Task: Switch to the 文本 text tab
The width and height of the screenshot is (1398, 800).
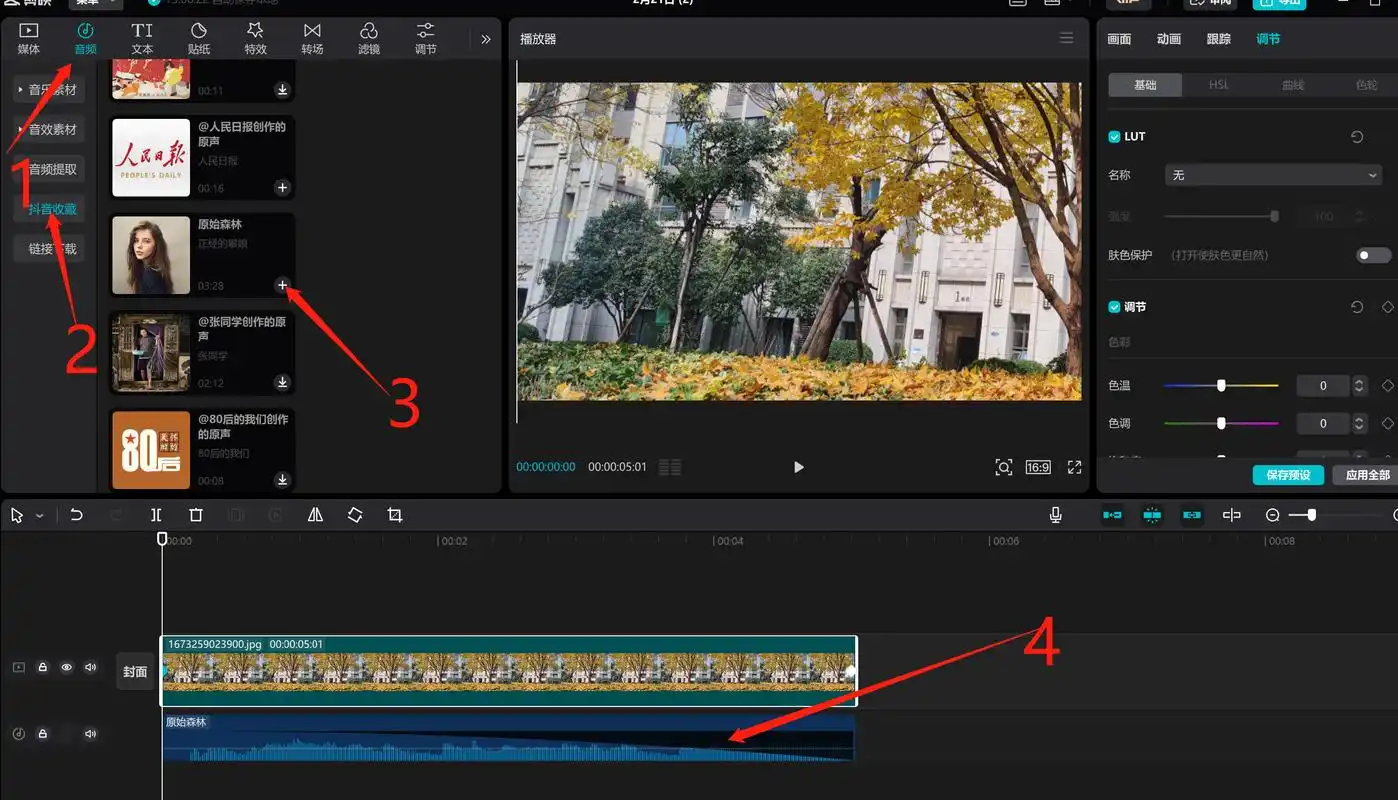Action: click(142, 38)
